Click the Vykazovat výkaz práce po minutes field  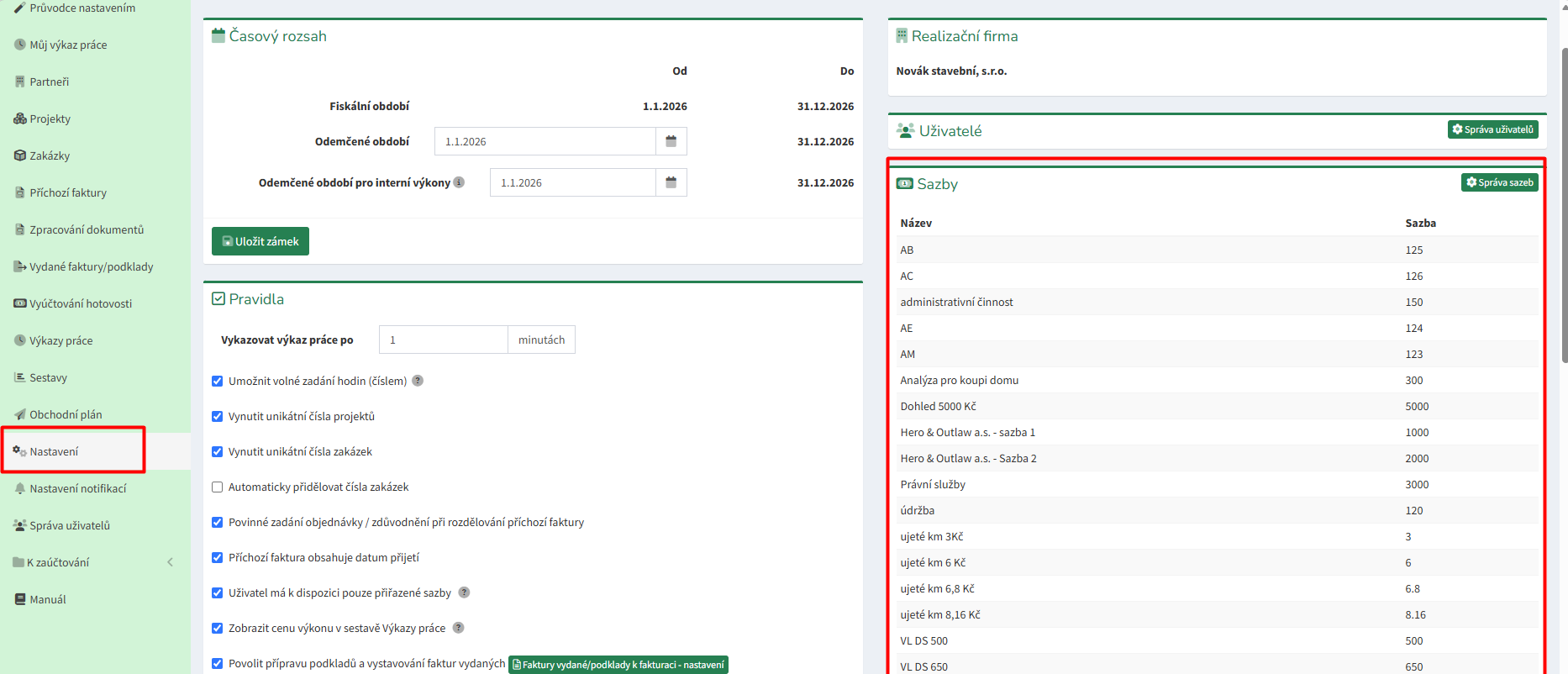pyautogui.click(x=444, y=340)
